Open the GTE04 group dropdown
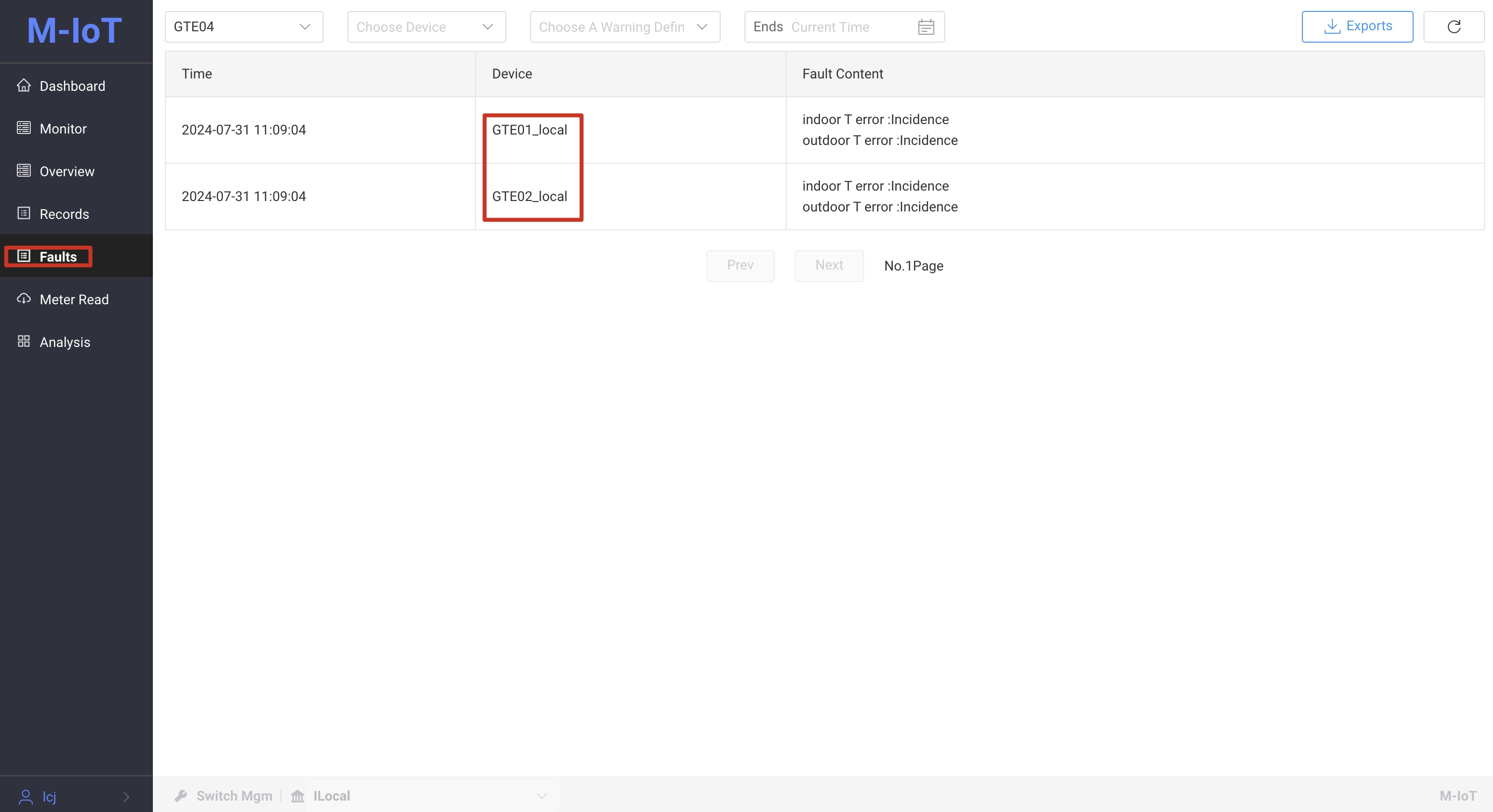 tap(244, 27)
